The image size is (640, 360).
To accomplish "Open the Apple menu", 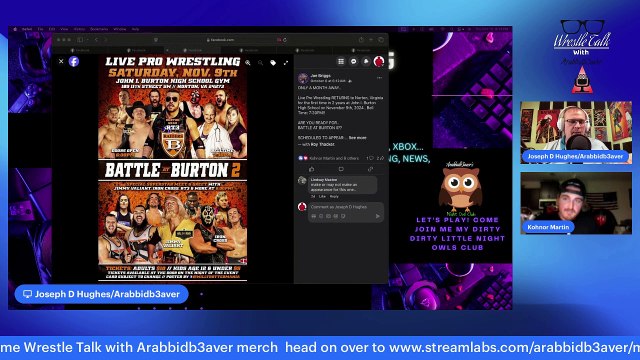I will point(16,29).
